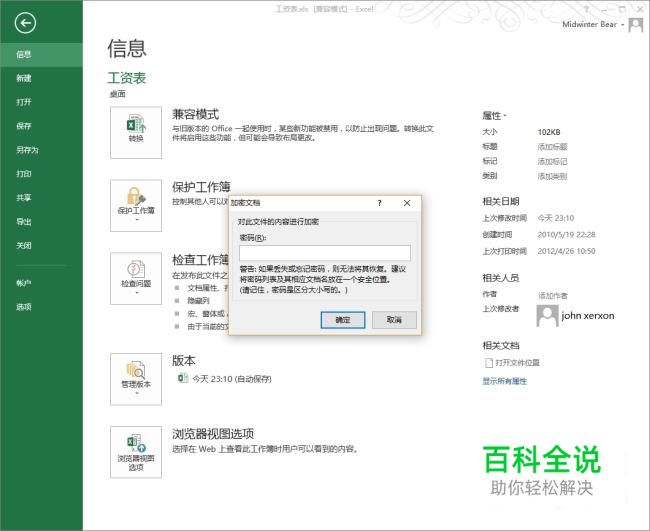
Task: Select the 信息 (Info) menu item
Action: click(x=41, y=54)
